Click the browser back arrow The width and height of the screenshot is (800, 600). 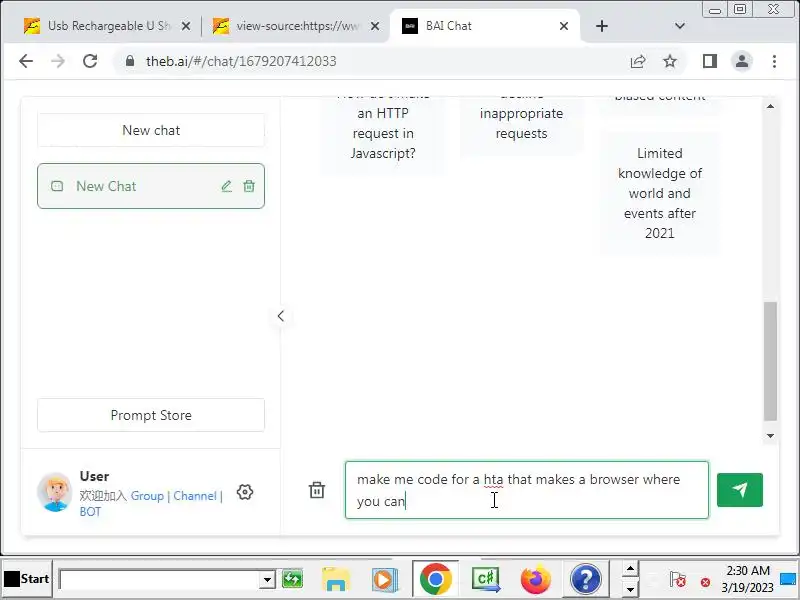pos(26,61)
